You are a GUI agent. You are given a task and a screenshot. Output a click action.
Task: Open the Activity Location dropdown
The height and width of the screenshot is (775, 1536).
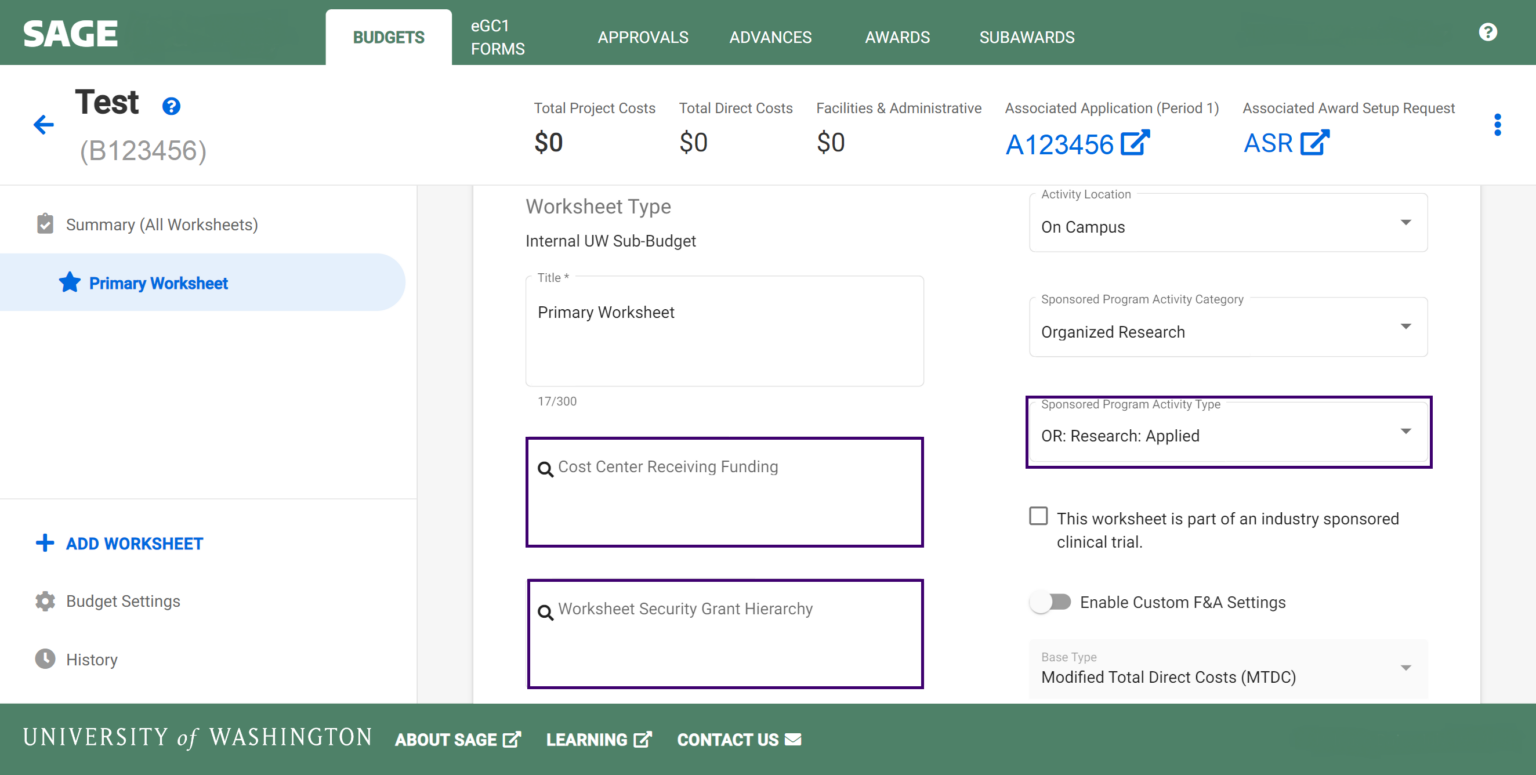(1406, 222)
